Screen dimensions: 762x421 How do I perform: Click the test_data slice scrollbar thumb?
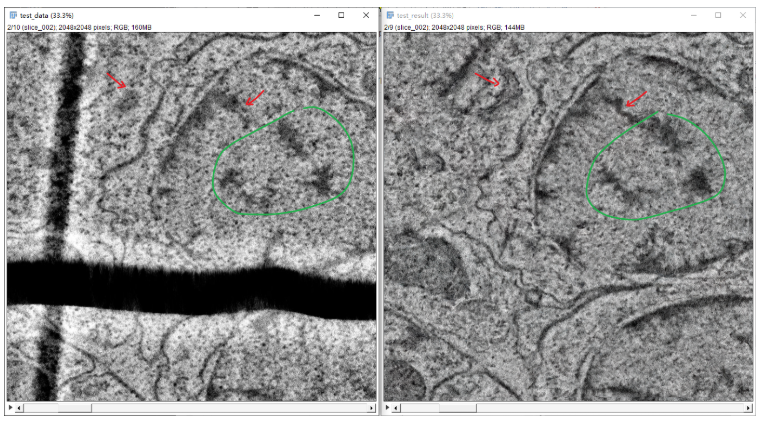point(74,408)
